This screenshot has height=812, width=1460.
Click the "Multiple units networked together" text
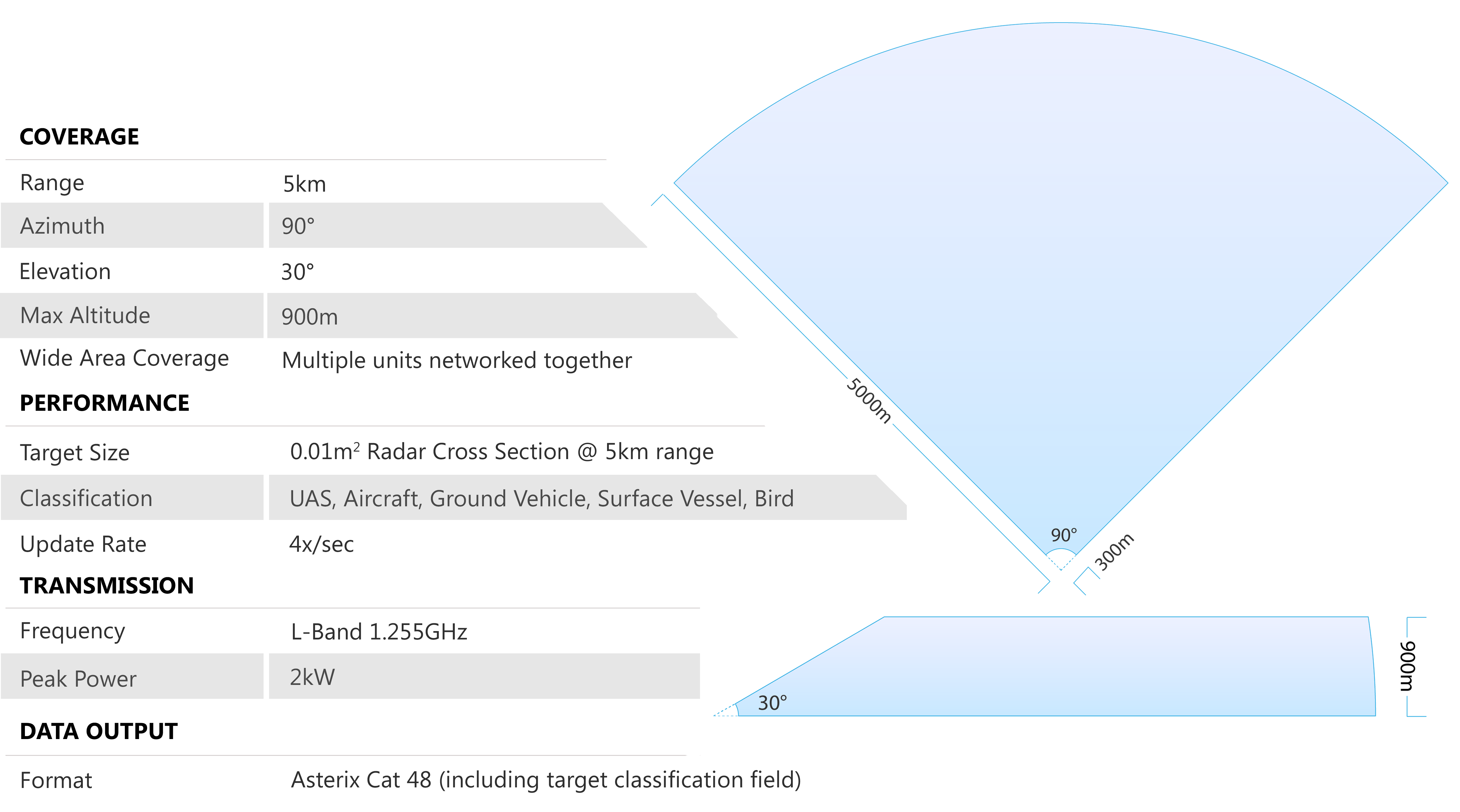[457, 361]
